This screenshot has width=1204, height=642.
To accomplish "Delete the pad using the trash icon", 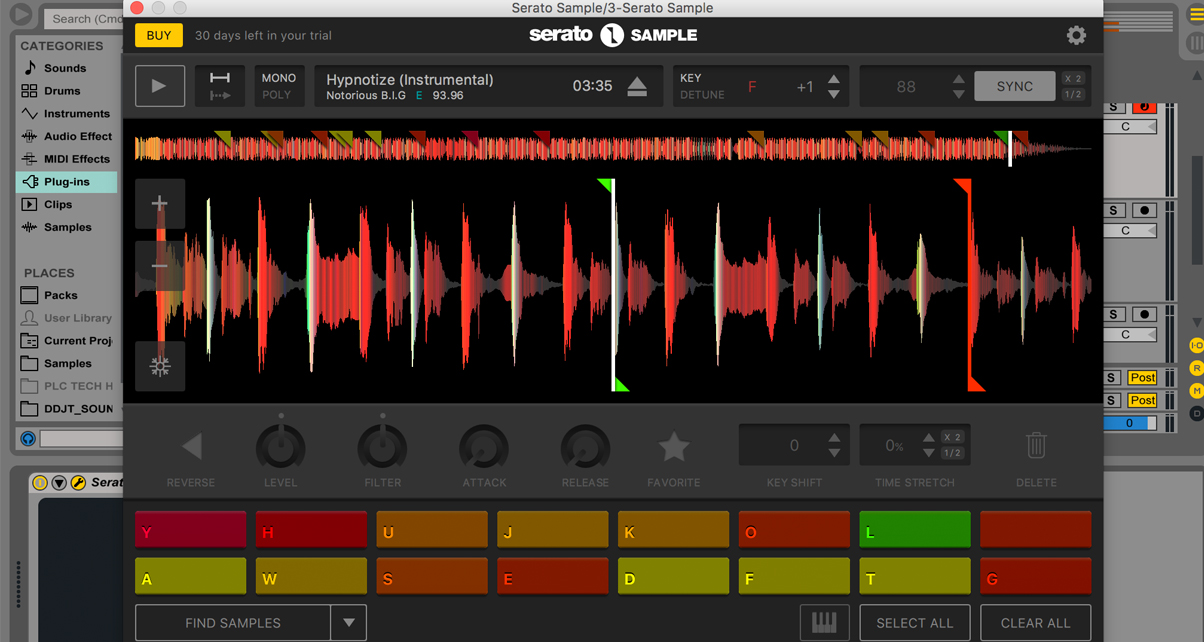I will (x=1036, y=446).
